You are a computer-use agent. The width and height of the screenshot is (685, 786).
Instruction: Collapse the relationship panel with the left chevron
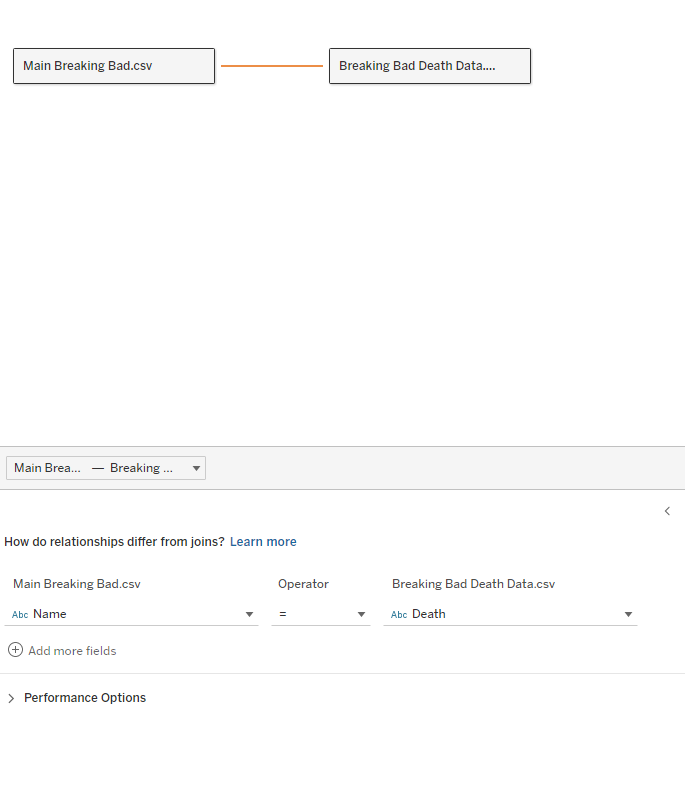pyautogui.click(x=667, y=511)
